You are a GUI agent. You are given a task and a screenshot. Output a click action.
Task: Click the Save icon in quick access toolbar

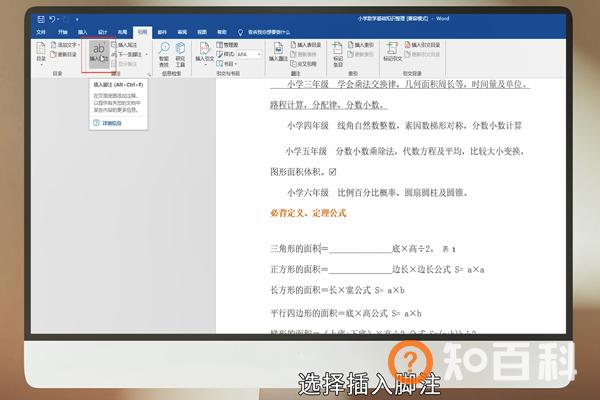pyautogui.click(x=41, y=19)
